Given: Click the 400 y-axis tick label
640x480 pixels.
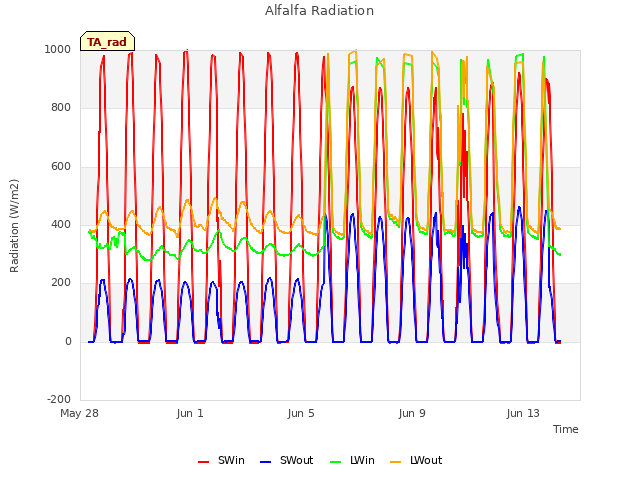Looking at the screenshot, I should point(61,224).
